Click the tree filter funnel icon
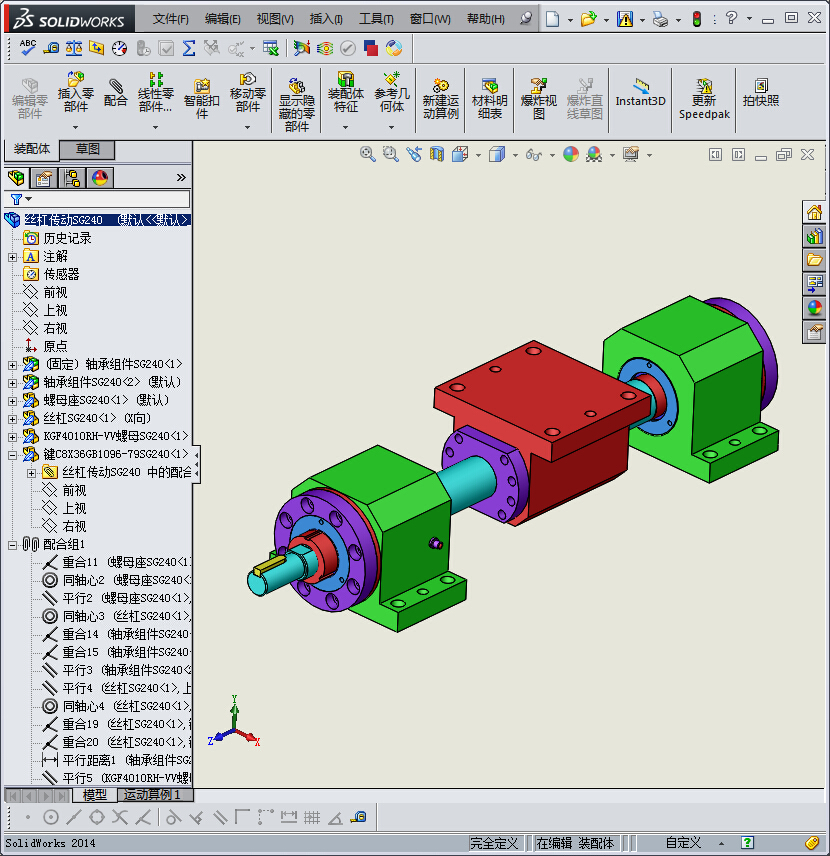830x856 pixels. (16, 199)
